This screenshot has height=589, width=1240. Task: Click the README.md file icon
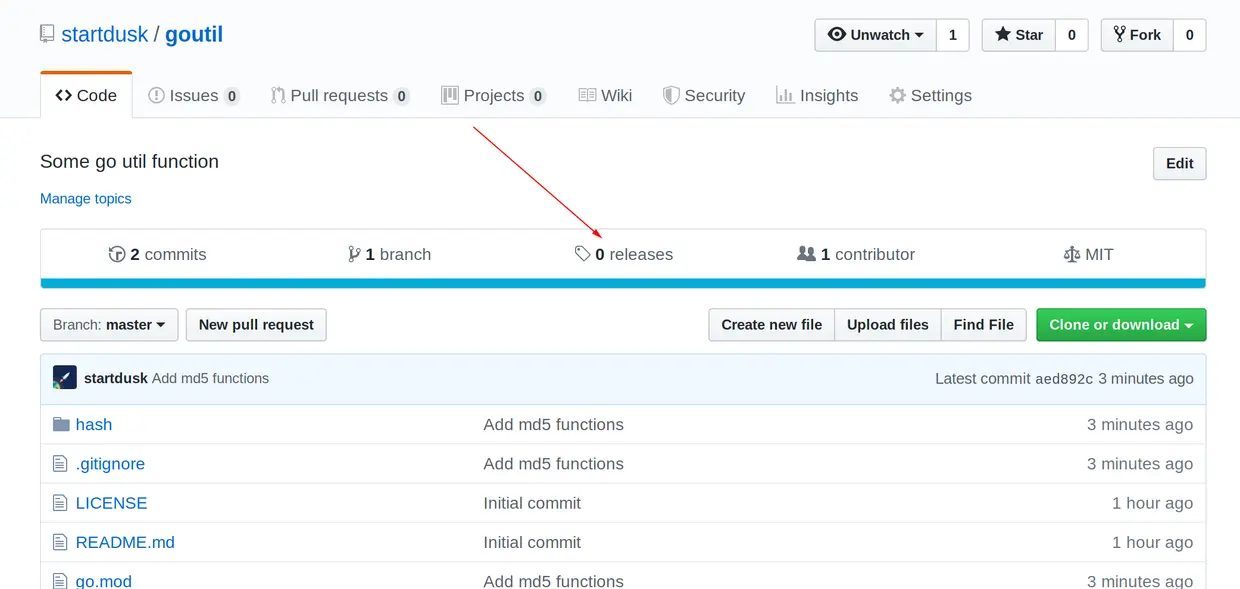click(60, 543)
